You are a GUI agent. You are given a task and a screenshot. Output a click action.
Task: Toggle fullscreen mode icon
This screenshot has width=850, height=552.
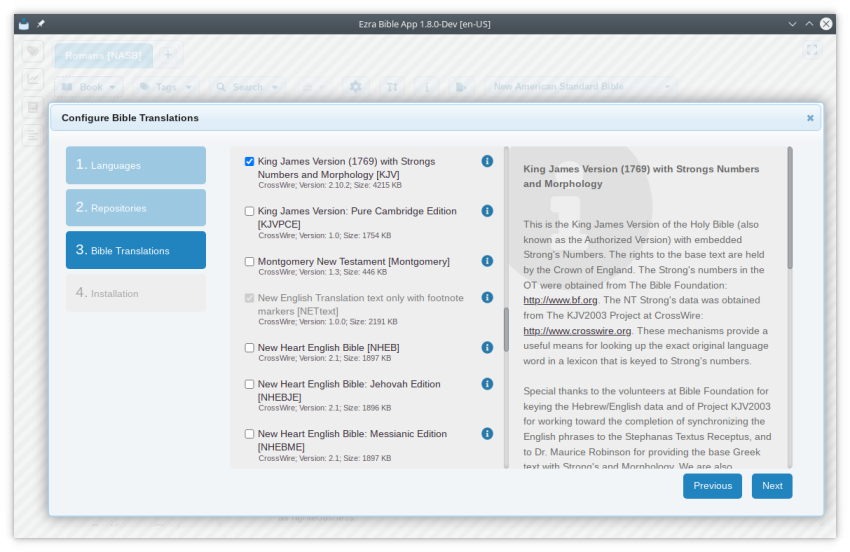tap(812, 50)
